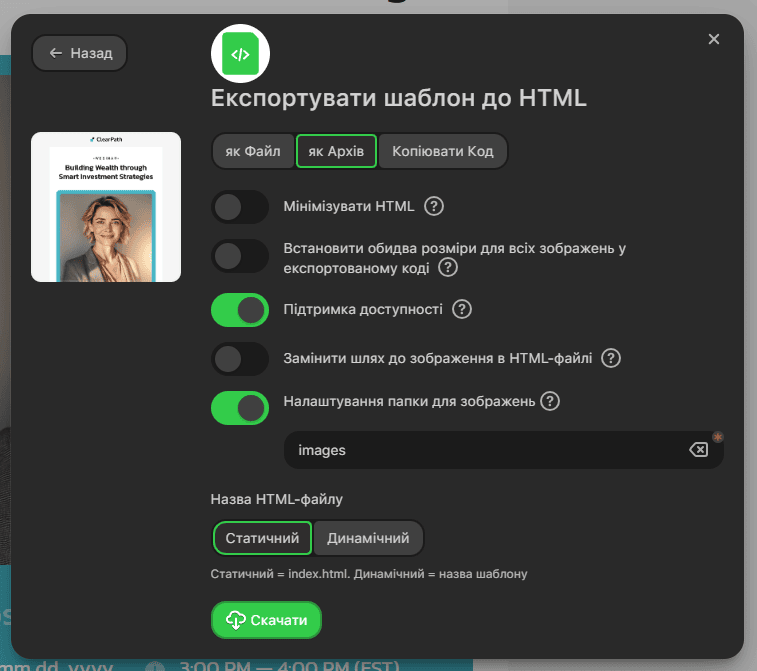Turn off 'Налаштування папки для зображень' toggle
757x671 pixels.
pos(240,408)
